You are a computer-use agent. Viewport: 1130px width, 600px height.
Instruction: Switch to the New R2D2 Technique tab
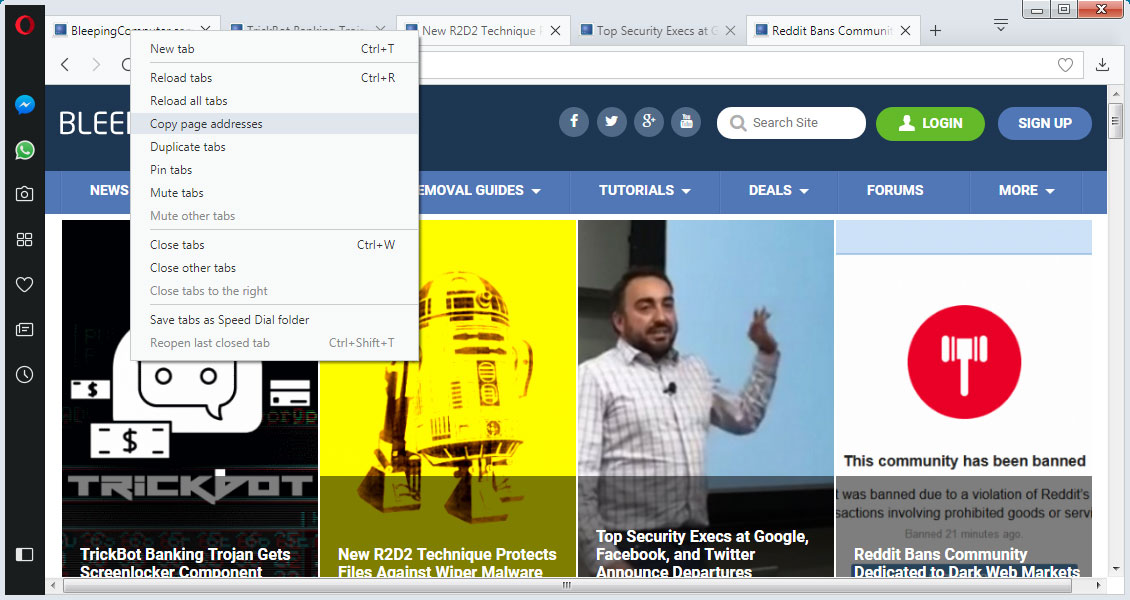coord(483,30)
